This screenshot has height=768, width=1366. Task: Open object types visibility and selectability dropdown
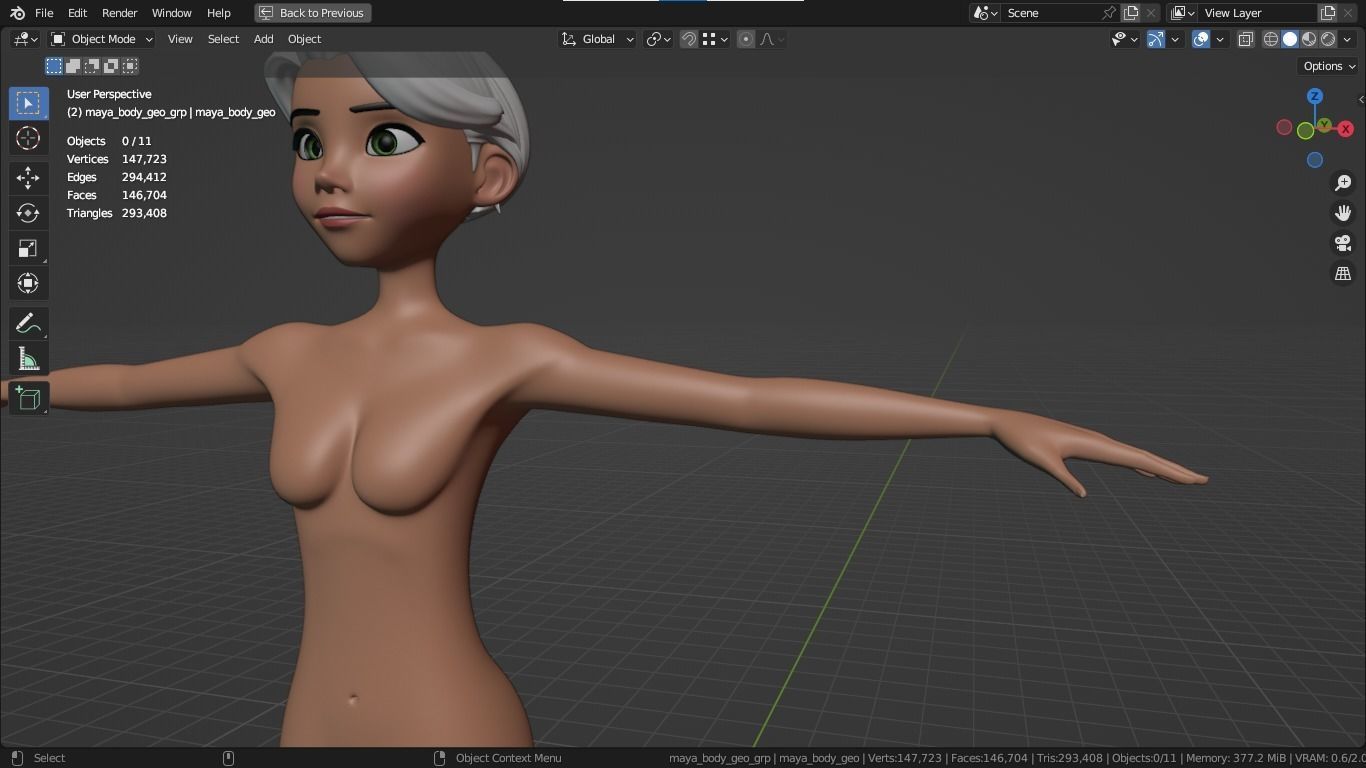tap(1124, 39)
